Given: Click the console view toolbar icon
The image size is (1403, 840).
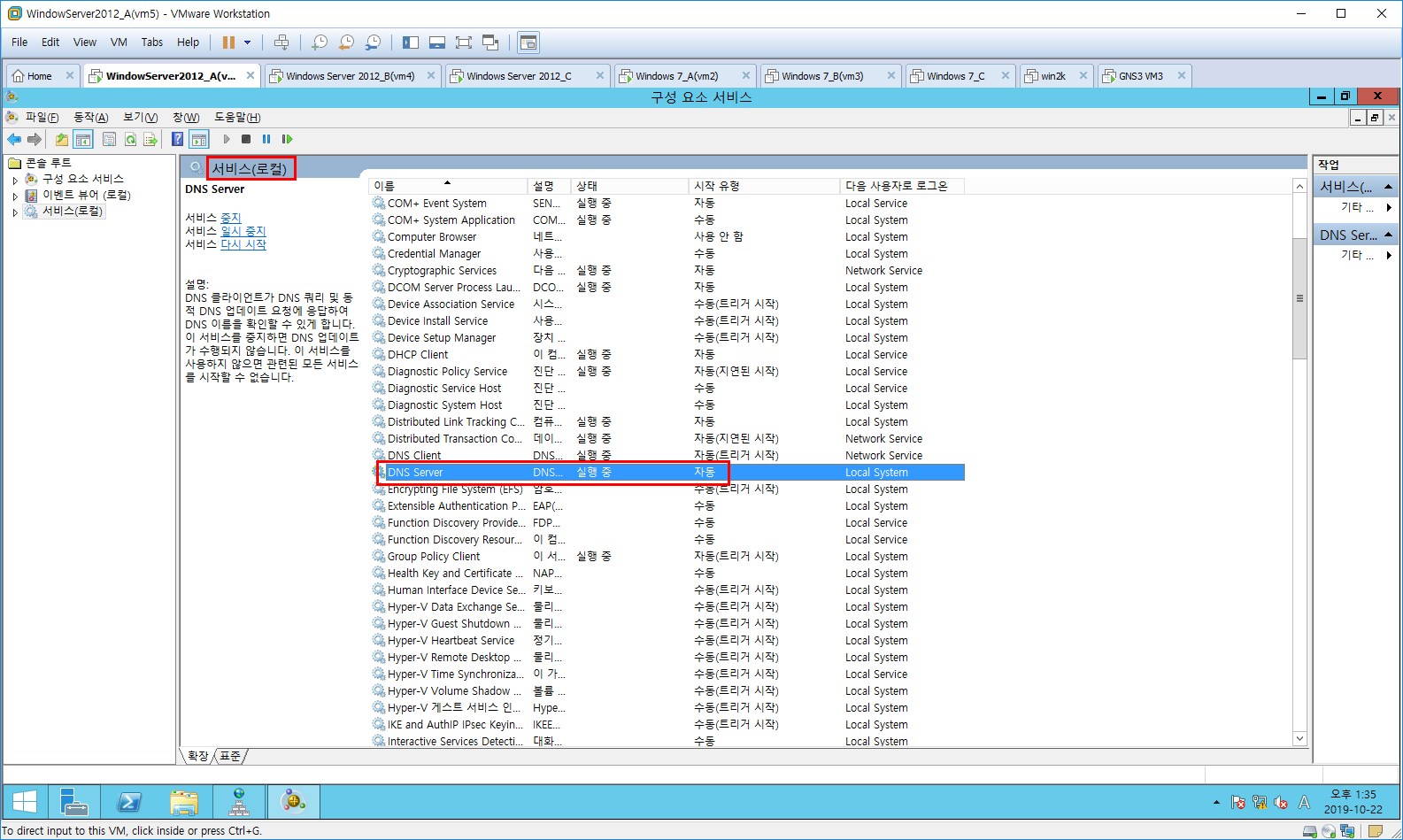Looking at the screenshot, I should 528,42.
